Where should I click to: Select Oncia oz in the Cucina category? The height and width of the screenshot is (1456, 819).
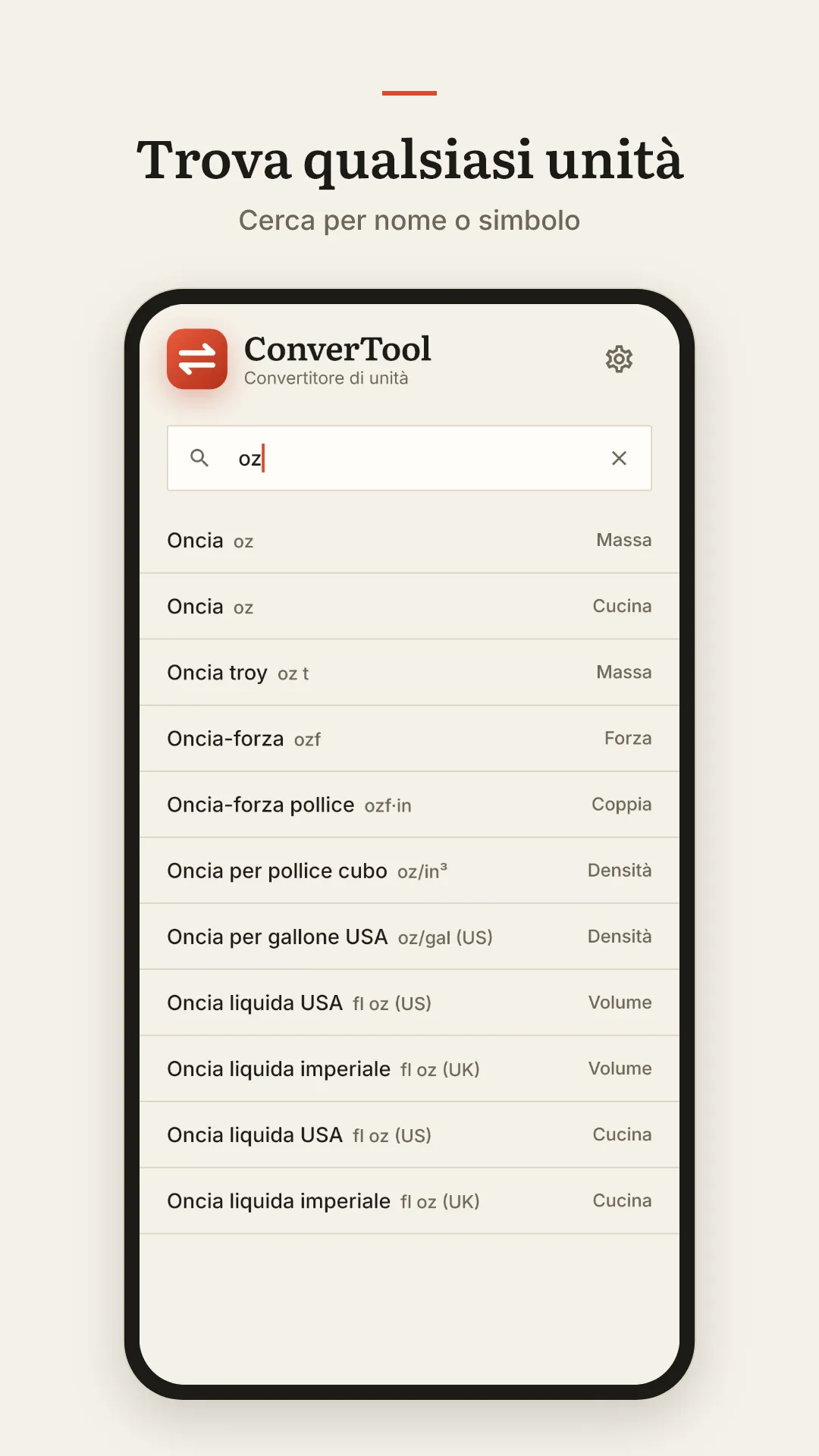[x=409, y=606]
